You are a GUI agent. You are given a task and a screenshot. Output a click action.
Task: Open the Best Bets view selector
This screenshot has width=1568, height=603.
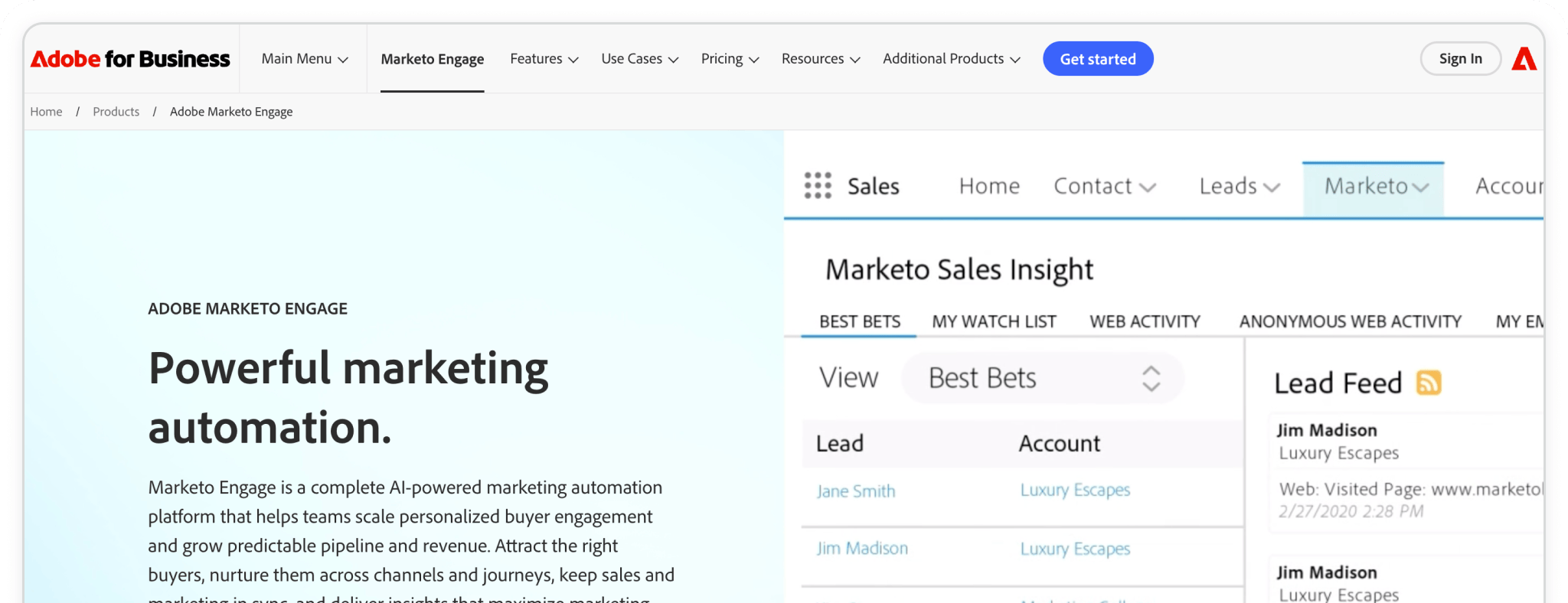coord(1043,378)
